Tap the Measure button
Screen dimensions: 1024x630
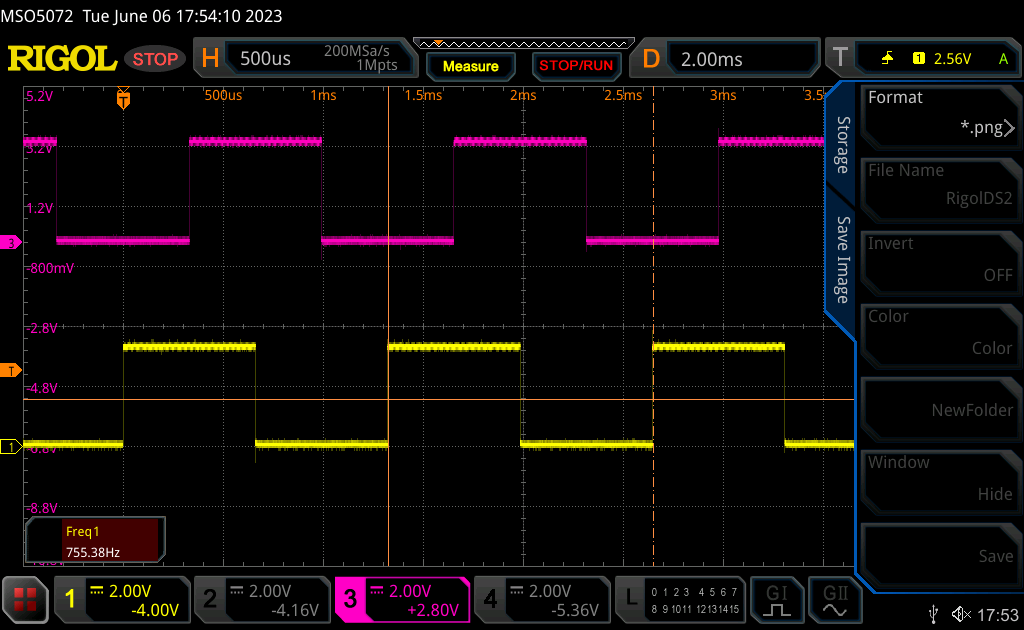point(470,66)
